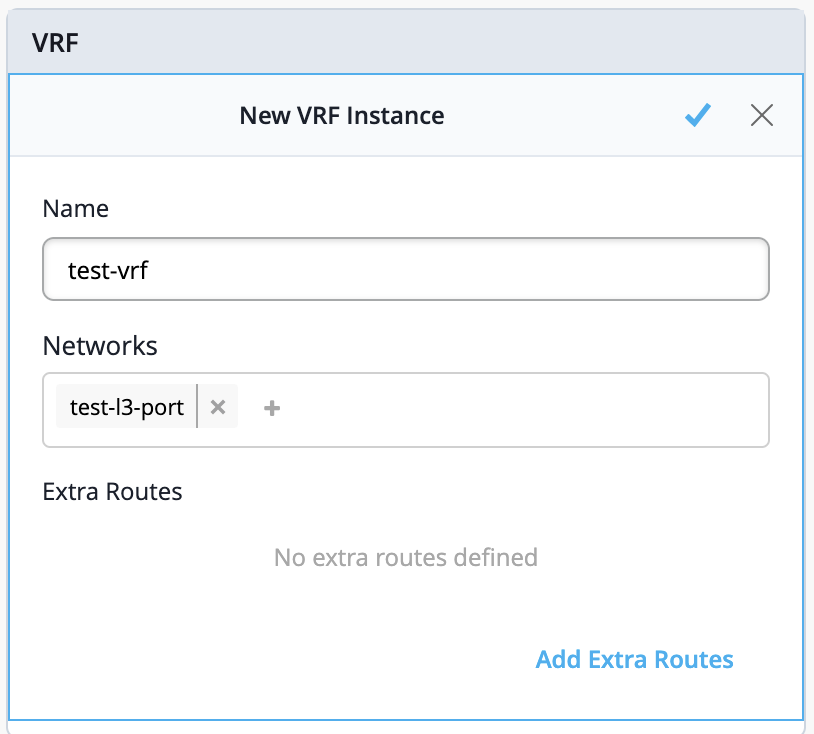Click blank header area left of the title
Viewport: 814px width, 734px height.
[x=120, y=116]
